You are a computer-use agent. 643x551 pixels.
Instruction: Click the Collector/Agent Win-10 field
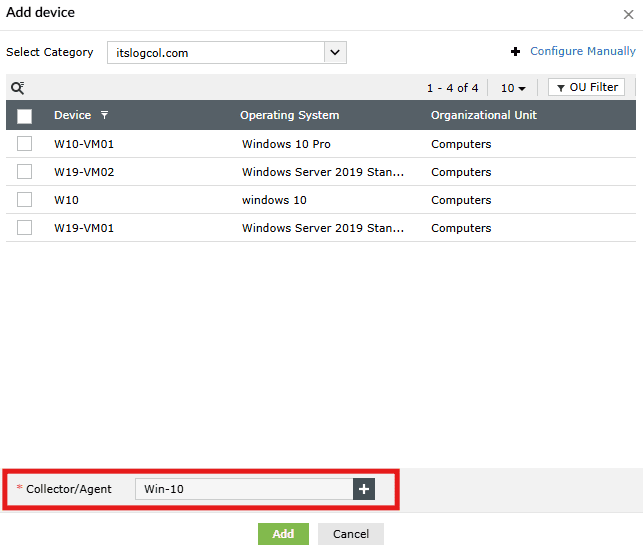pos(244,489)
